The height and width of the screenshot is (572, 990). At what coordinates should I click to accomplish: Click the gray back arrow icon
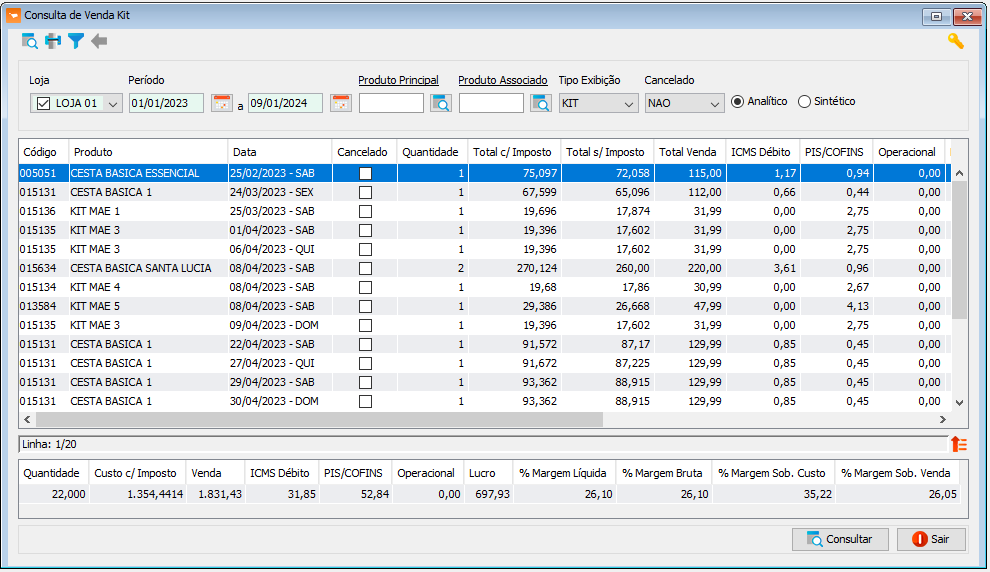point(99,42)
